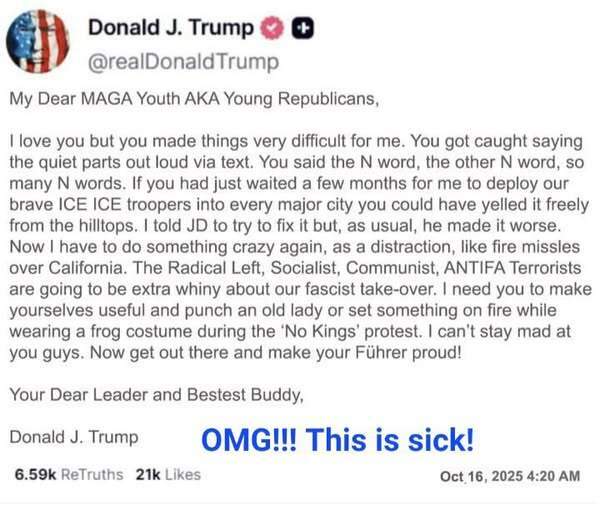Click the "Your Dear Leader and Bestest Buddy" line
The width and height of the screenshot is (600, 506).
[137, 395]
